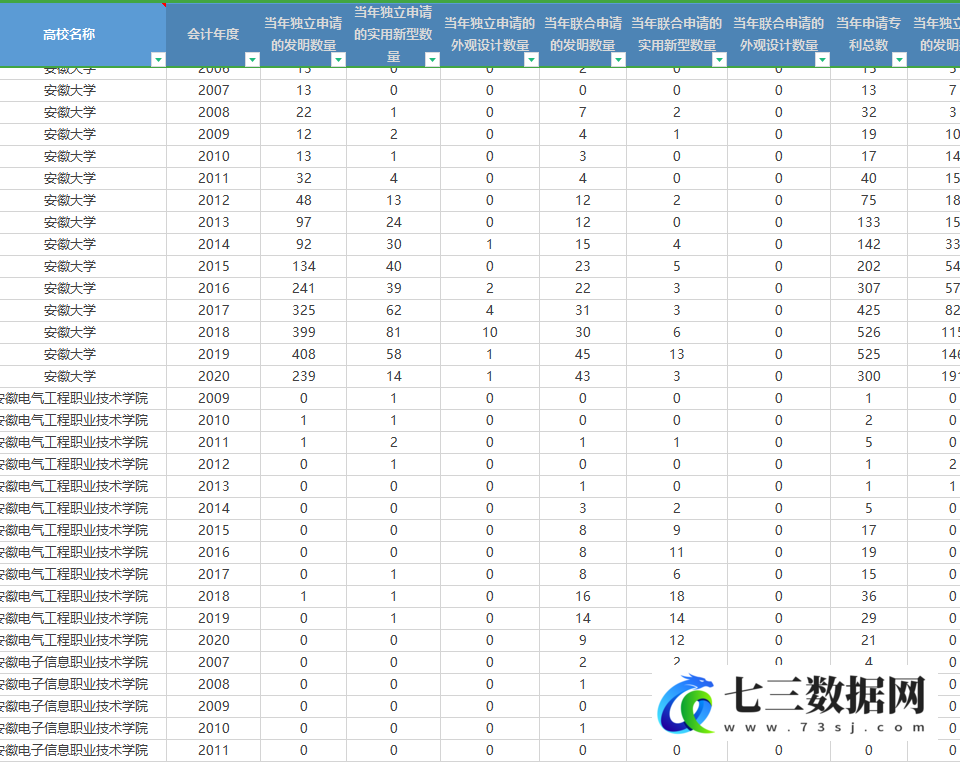
Task: Select the cell with value 399
Action: click(x=304, y=332)
